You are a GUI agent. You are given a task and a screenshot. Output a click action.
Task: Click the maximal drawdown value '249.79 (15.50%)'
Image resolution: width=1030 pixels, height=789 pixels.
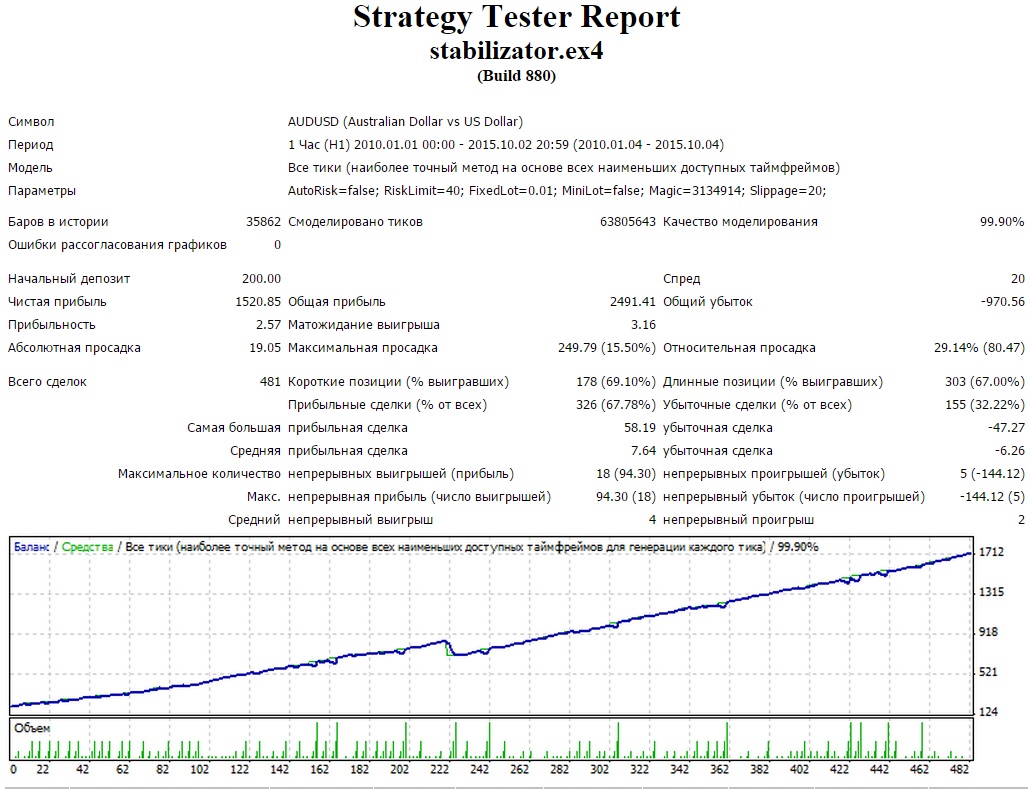click(x=607, y=348)
